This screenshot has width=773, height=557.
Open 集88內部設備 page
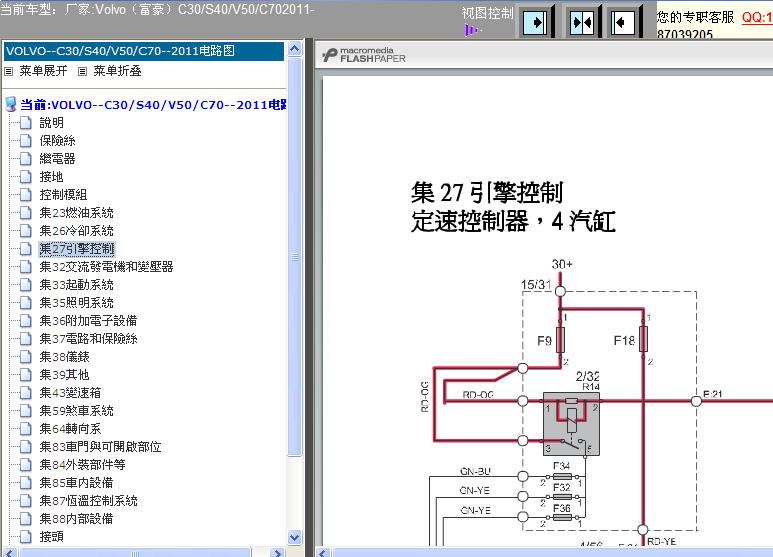(x=76, y=519)
